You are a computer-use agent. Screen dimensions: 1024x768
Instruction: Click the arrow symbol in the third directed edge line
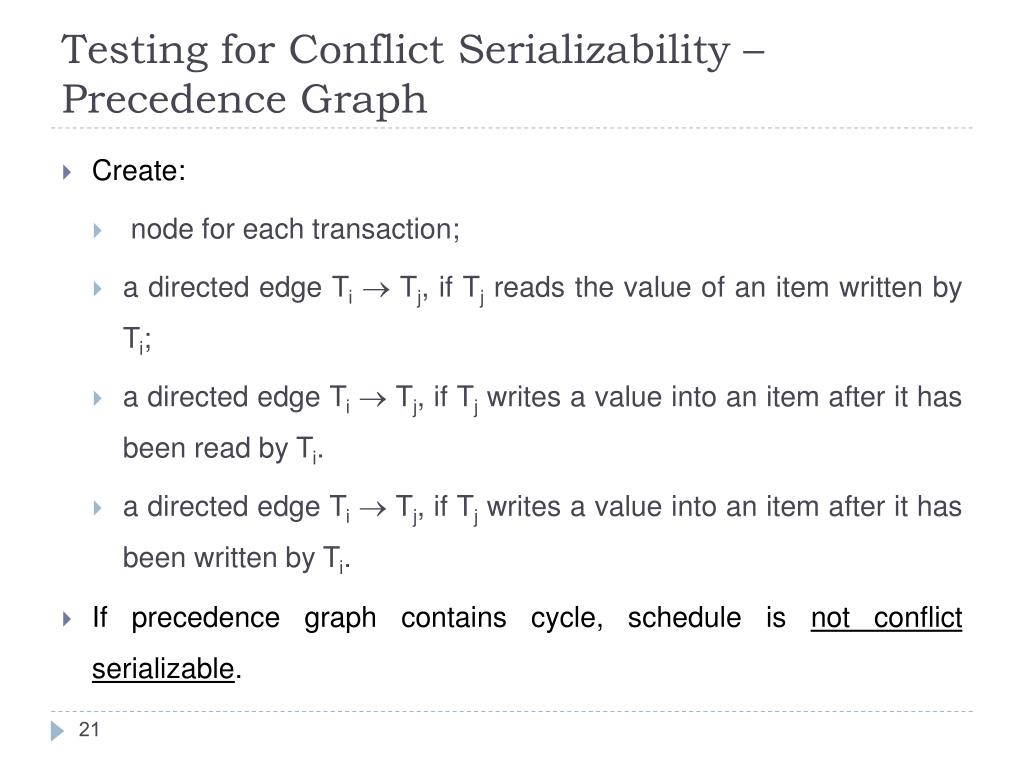(373, 509)
